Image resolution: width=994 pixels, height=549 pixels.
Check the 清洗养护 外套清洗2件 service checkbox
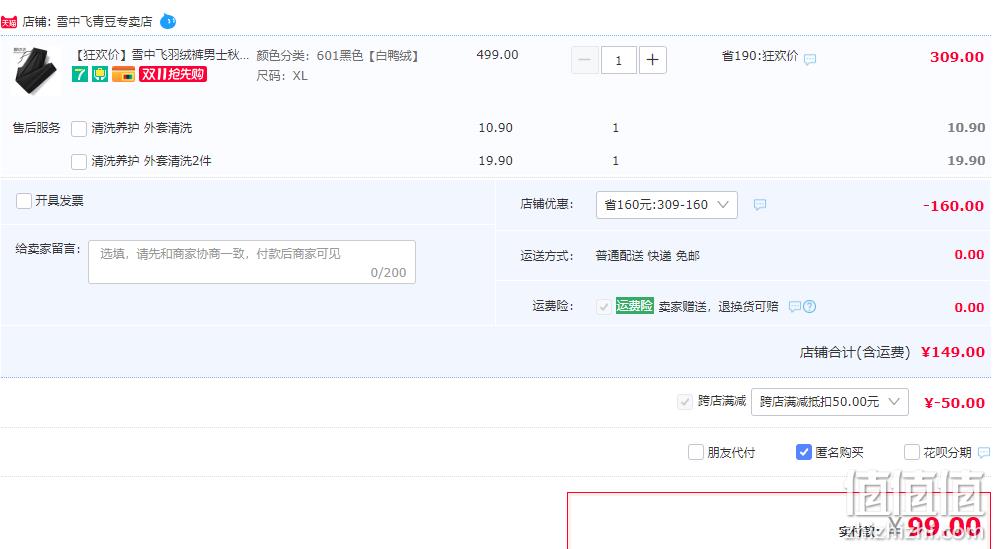click(x=79, y=162)
